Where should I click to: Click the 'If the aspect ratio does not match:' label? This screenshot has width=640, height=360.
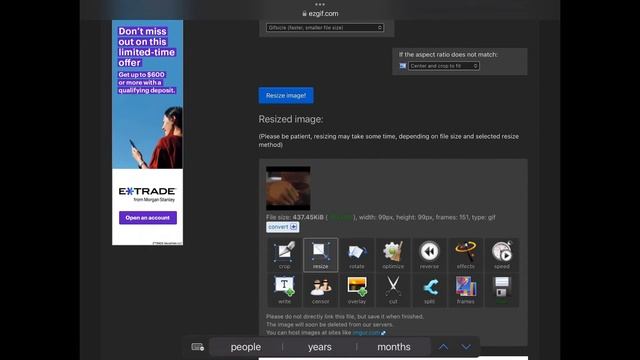point(448,55)
